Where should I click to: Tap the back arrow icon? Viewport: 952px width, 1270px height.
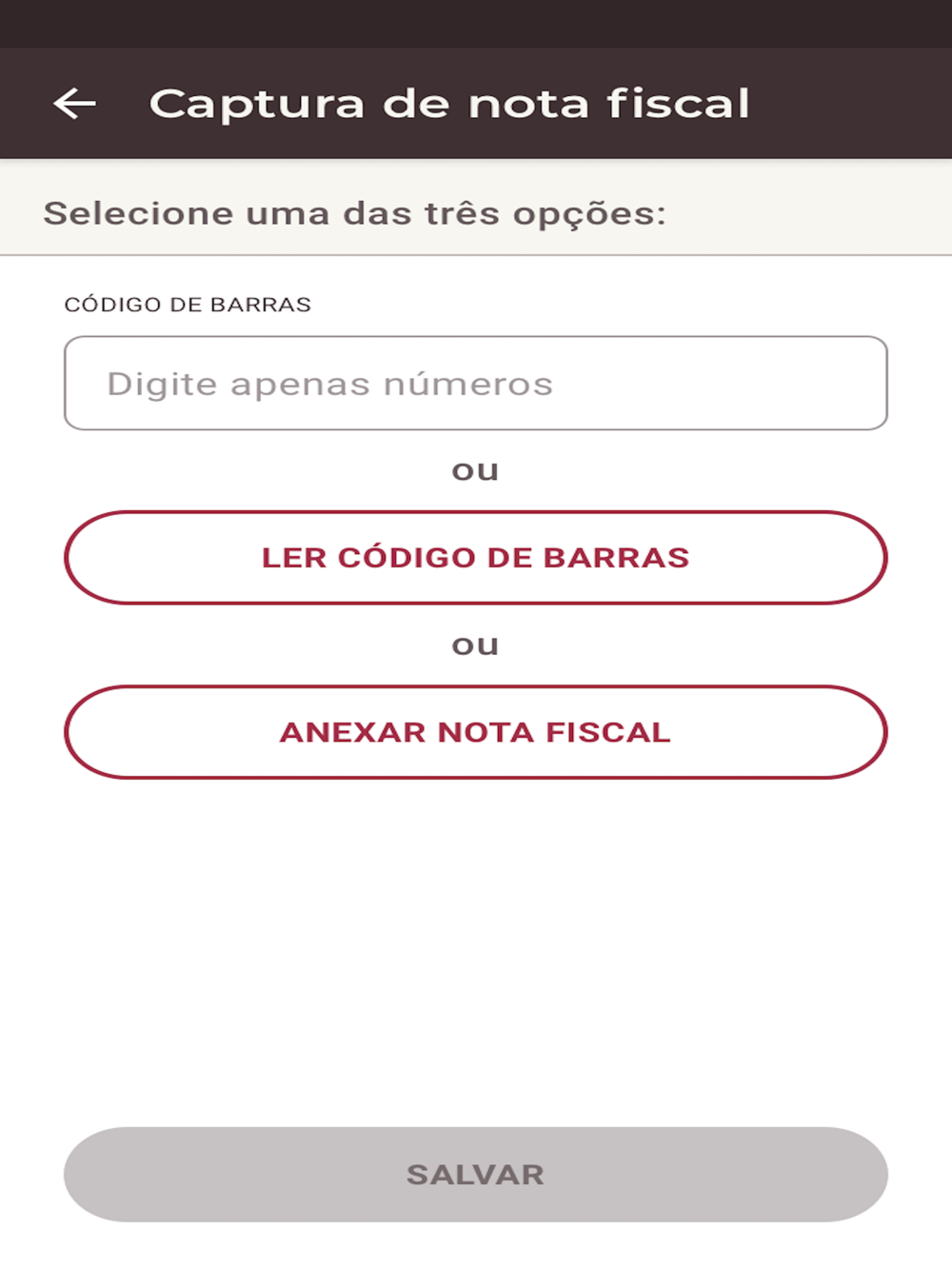pyautogui.click(x=75, y=103)
